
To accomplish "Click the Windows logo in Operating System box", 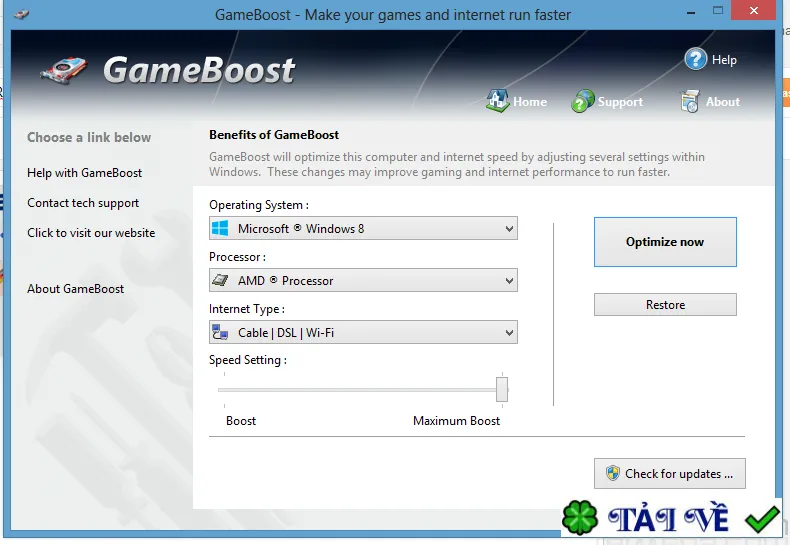I will point(220,228).
